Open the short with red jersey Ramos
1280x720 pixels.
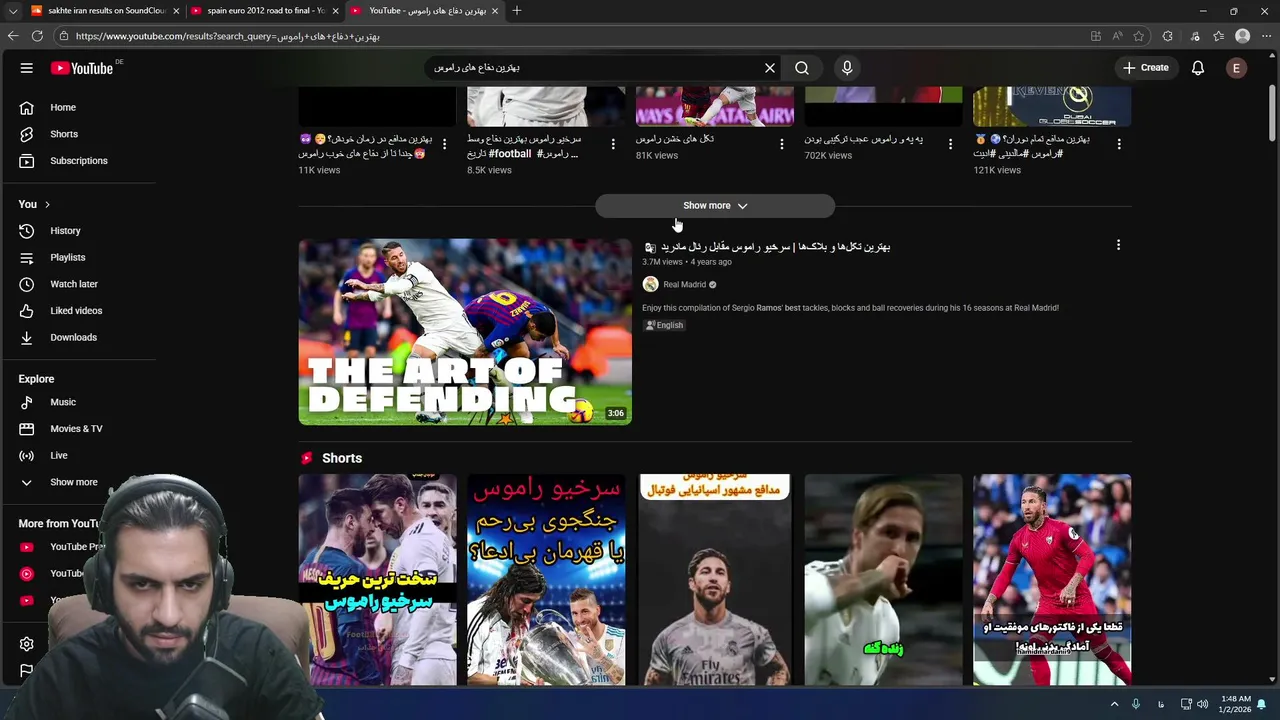[x=1052, y=580]
